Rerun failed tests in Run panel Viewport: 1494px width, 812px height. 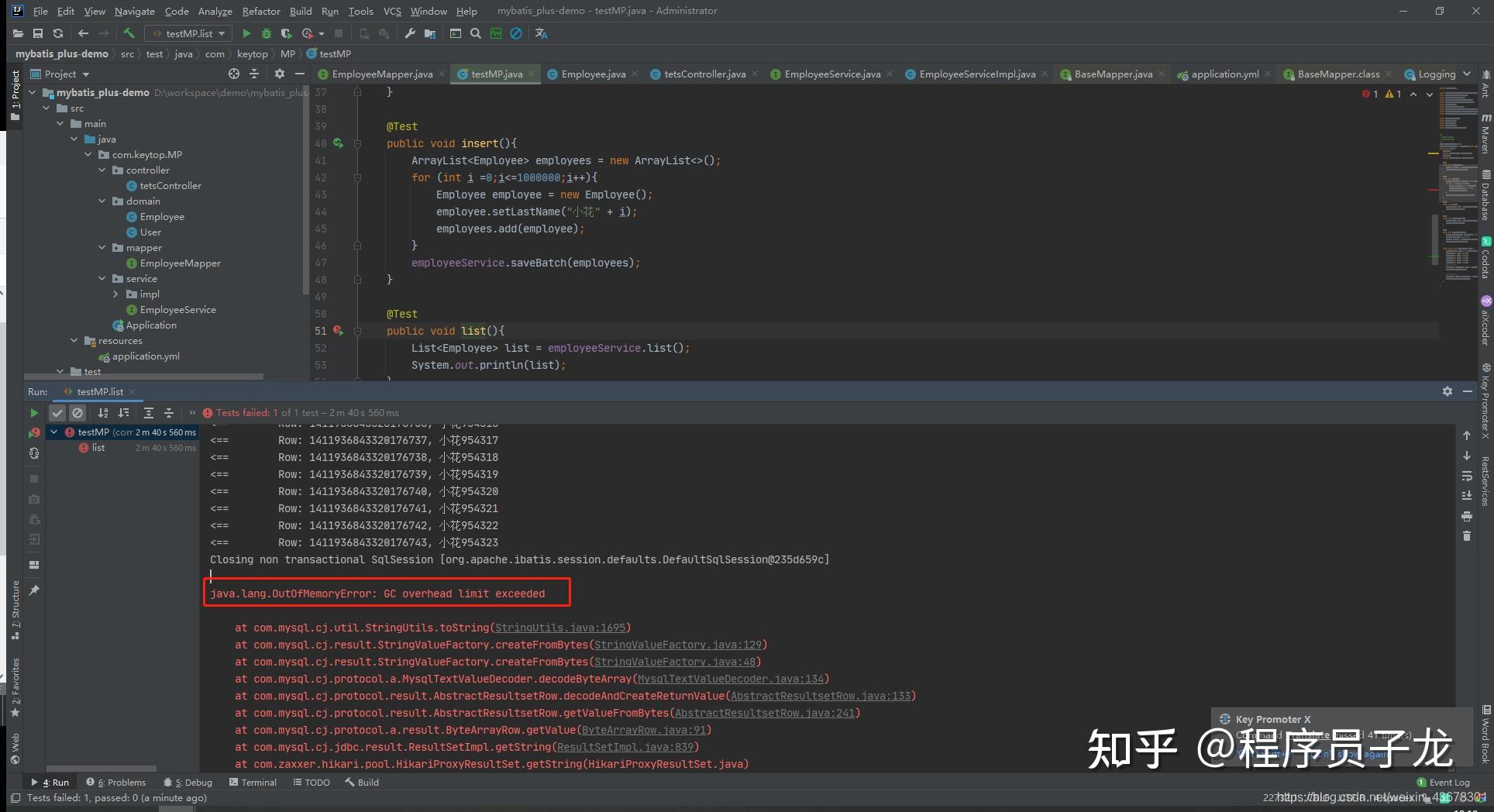pos(34,433)
